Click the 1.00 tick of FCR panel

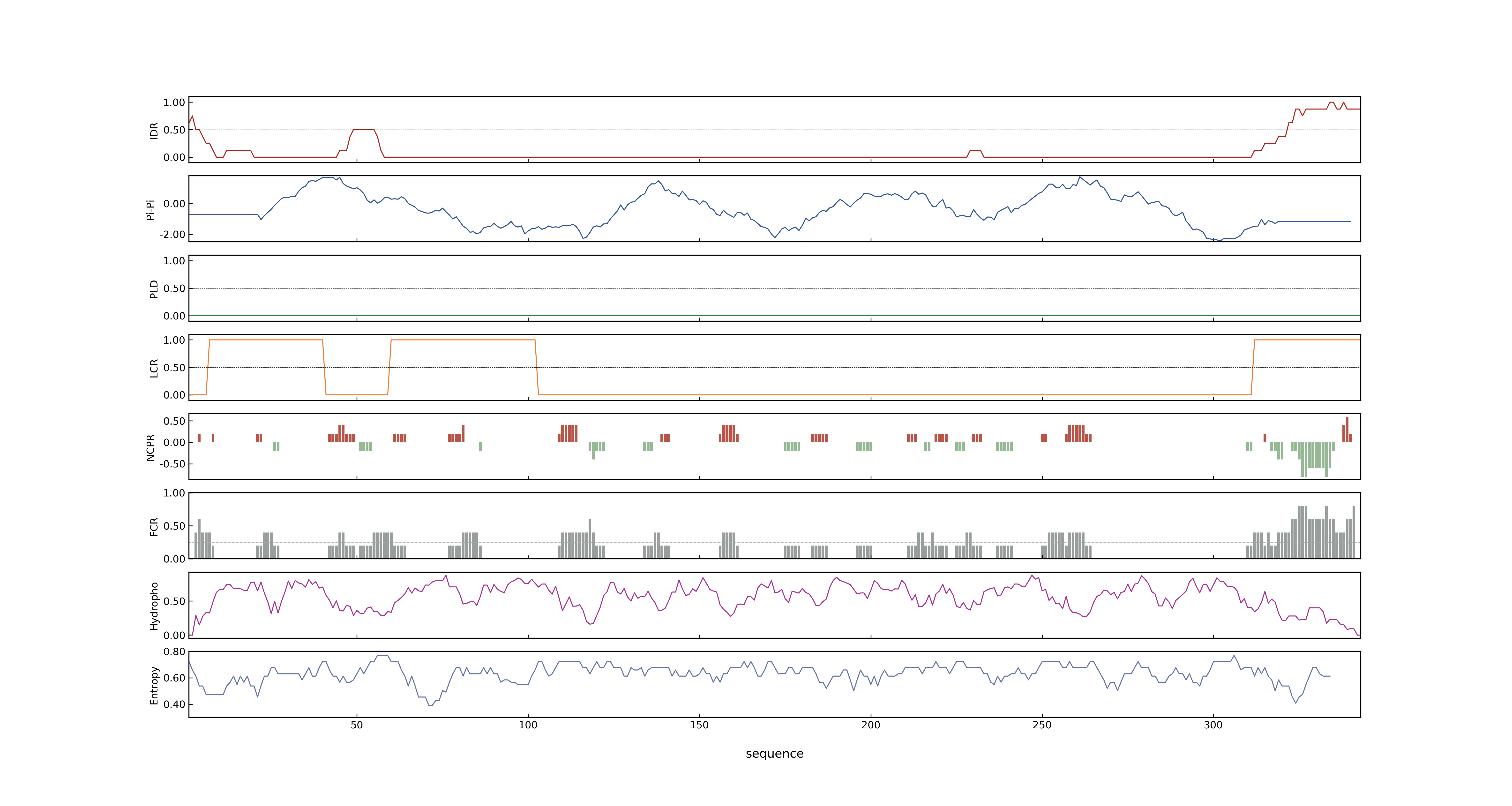[174, 493]
